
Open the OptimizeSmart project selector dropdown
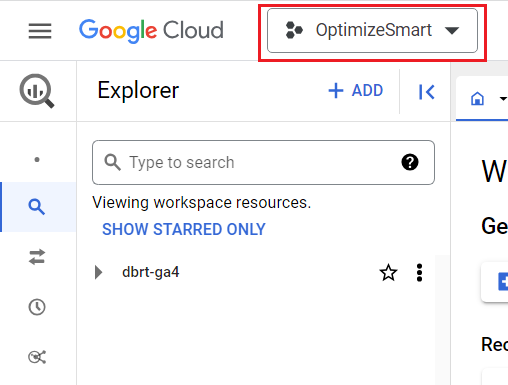372,31
